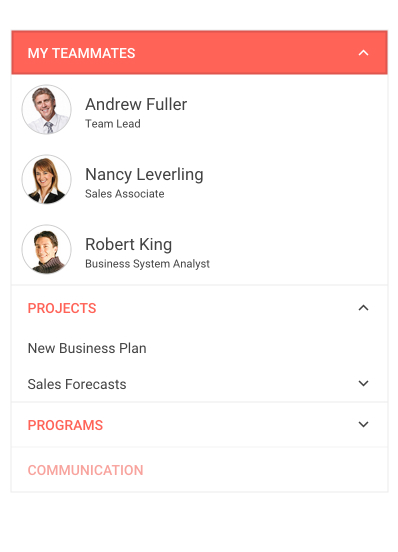Collapse the My Teammates panel chevron
This screenshot has height=552, width=398.
coord(363,53)
